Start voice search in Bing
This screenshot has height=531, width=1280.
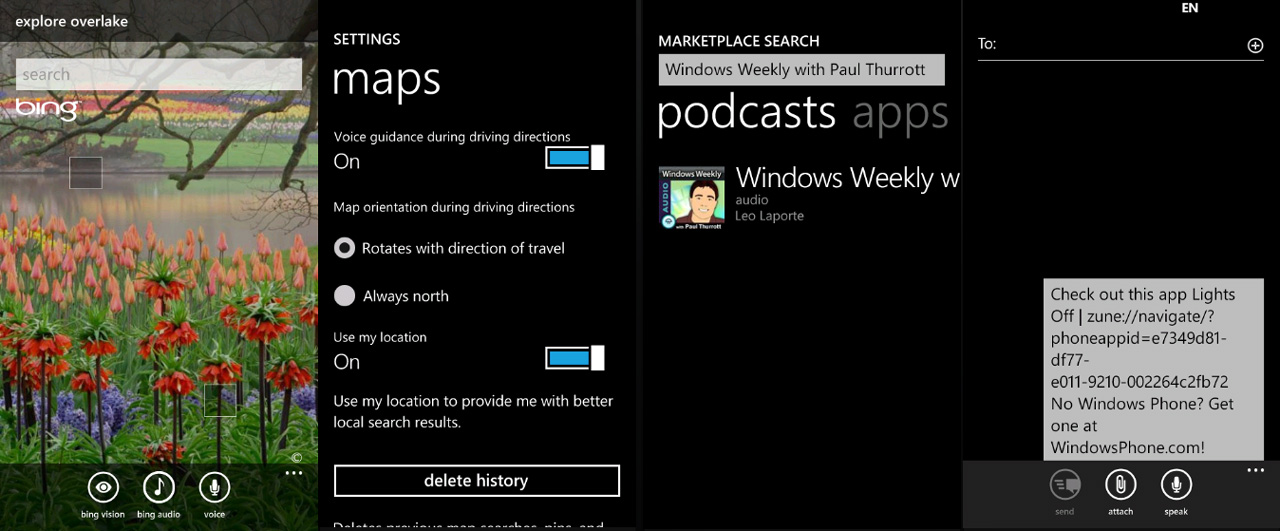tap(213, 488)
